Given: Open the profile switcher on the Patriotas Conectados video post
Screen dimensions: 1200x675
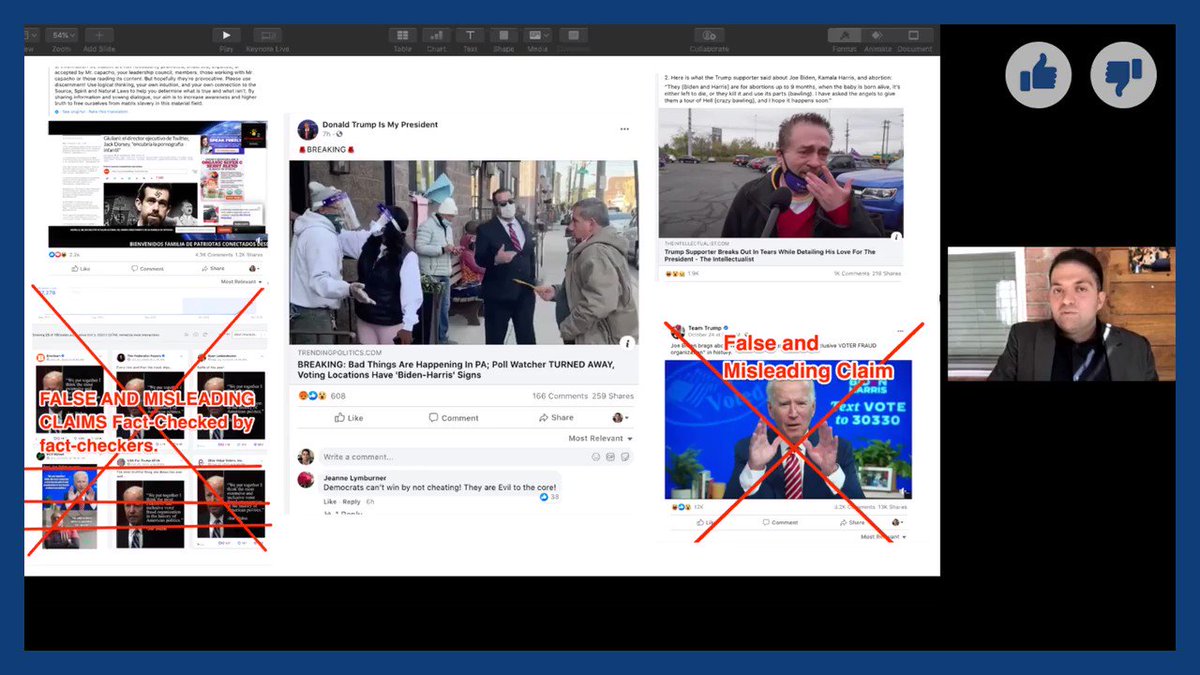Looking at the screenshot, I should 254,268.
